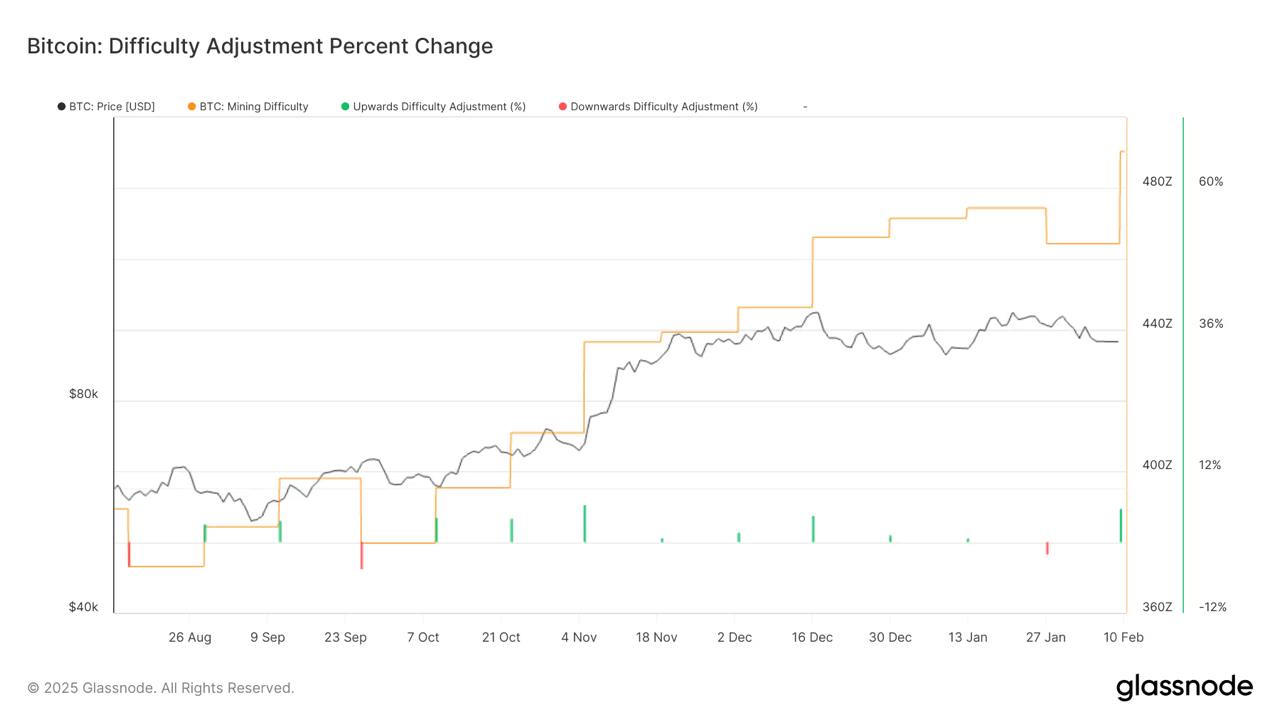Image resolution: width=1280 pixels, height=720 pixels.
Task: Click the 10 Feb date label
Action: [x=1123, y=637]
